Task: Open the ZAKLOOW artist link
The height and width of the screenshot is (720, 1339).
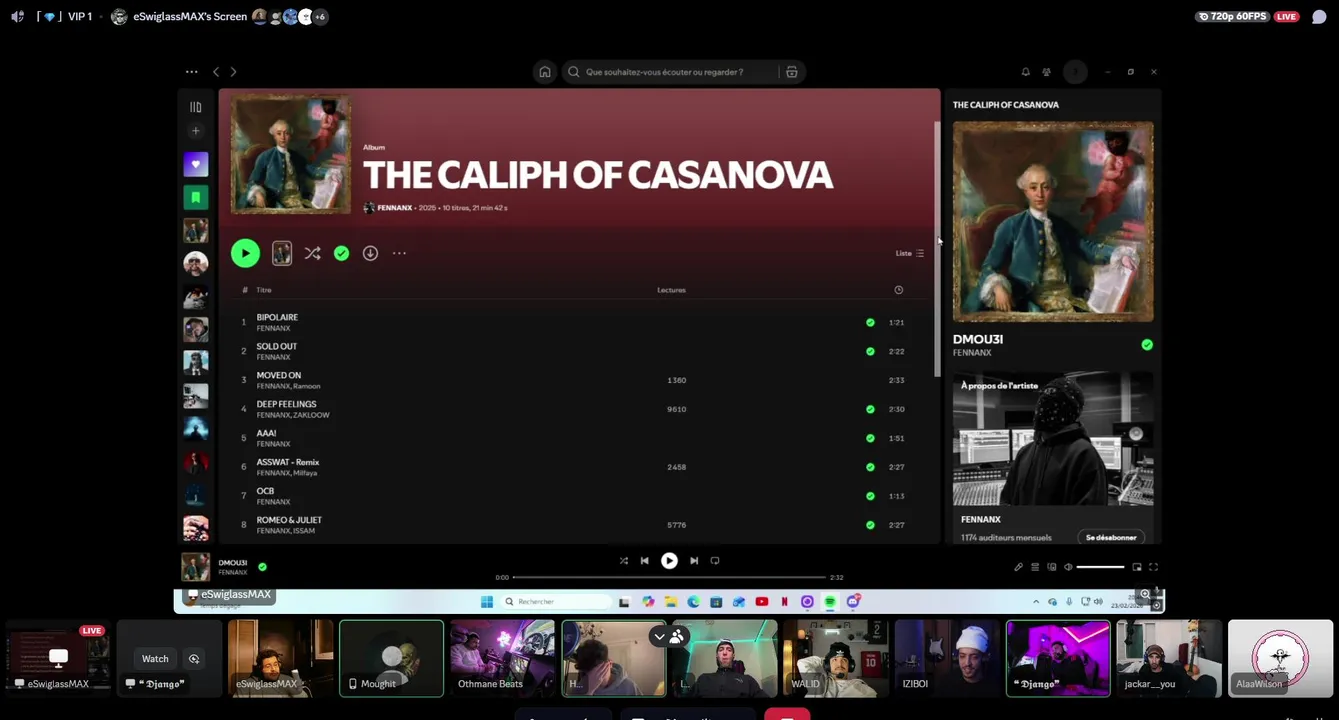Action: tap(311, 415)
